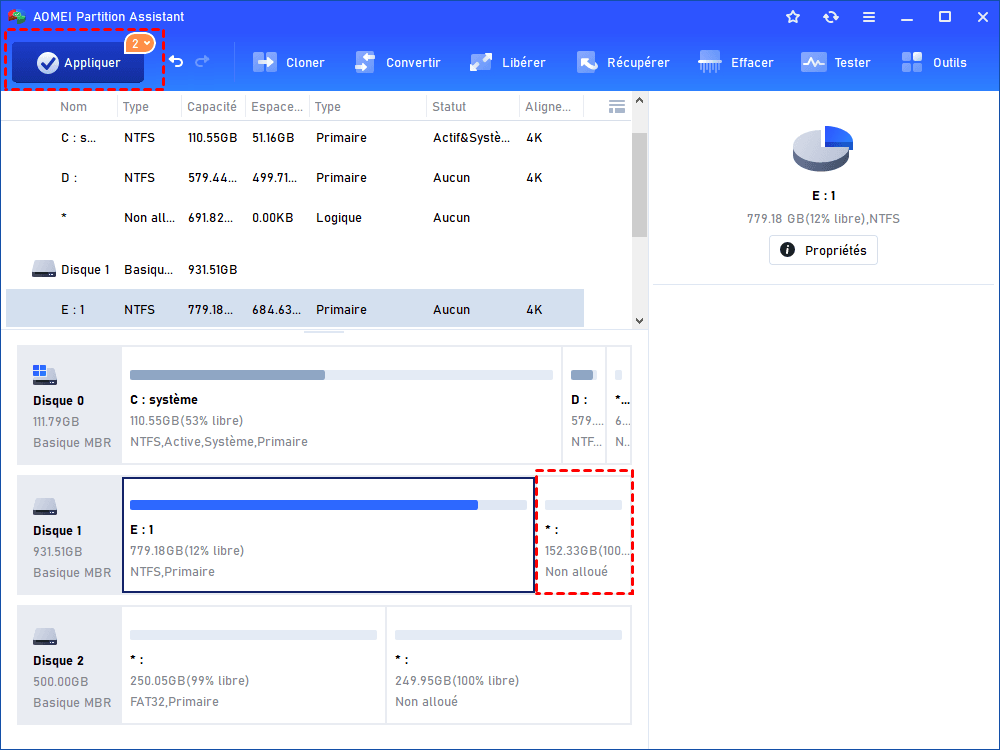Select the 152.33GB Non alloué block
Viewport: 1000px width, 750px height.
click(584, 535)
